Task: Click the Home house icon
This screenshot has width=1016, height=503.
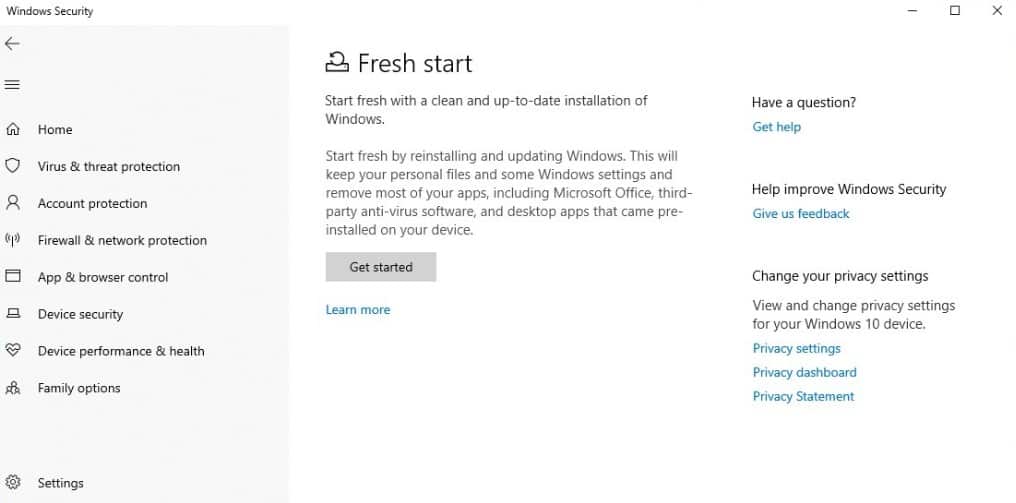Action: tap(13, 130)
